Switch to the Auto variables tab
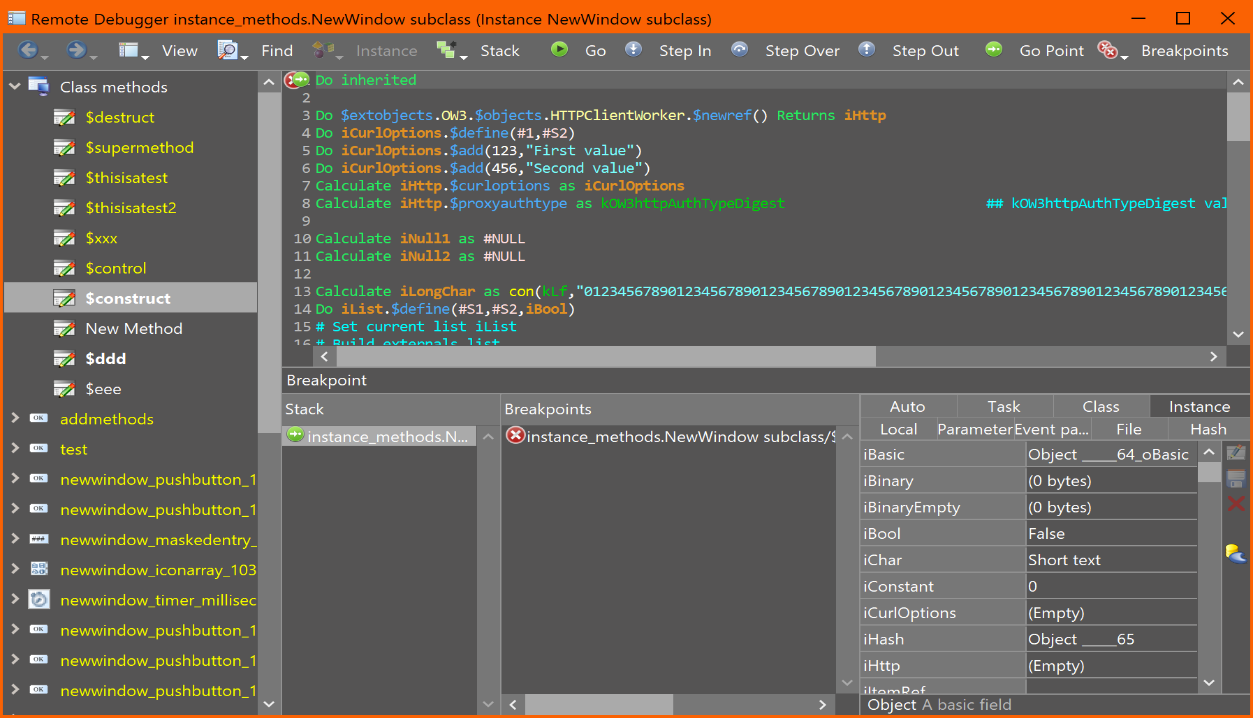The image size is (1253, 718). tap(907, 406)
